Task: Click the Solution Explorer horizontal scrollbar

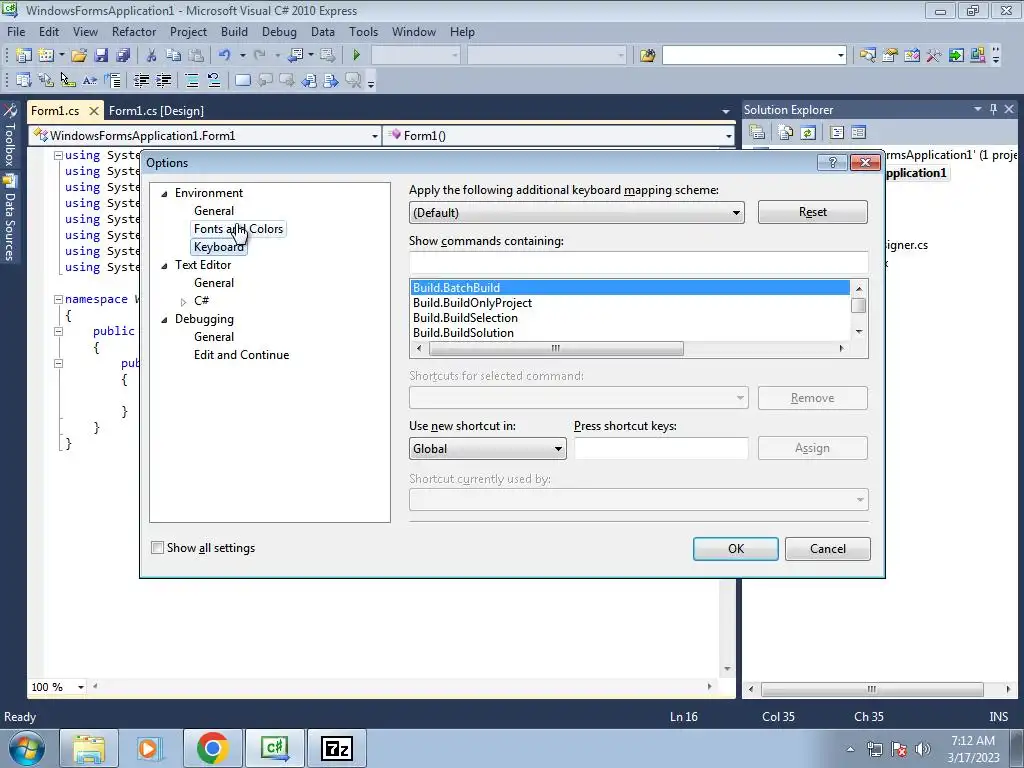Action: (872, 689)
